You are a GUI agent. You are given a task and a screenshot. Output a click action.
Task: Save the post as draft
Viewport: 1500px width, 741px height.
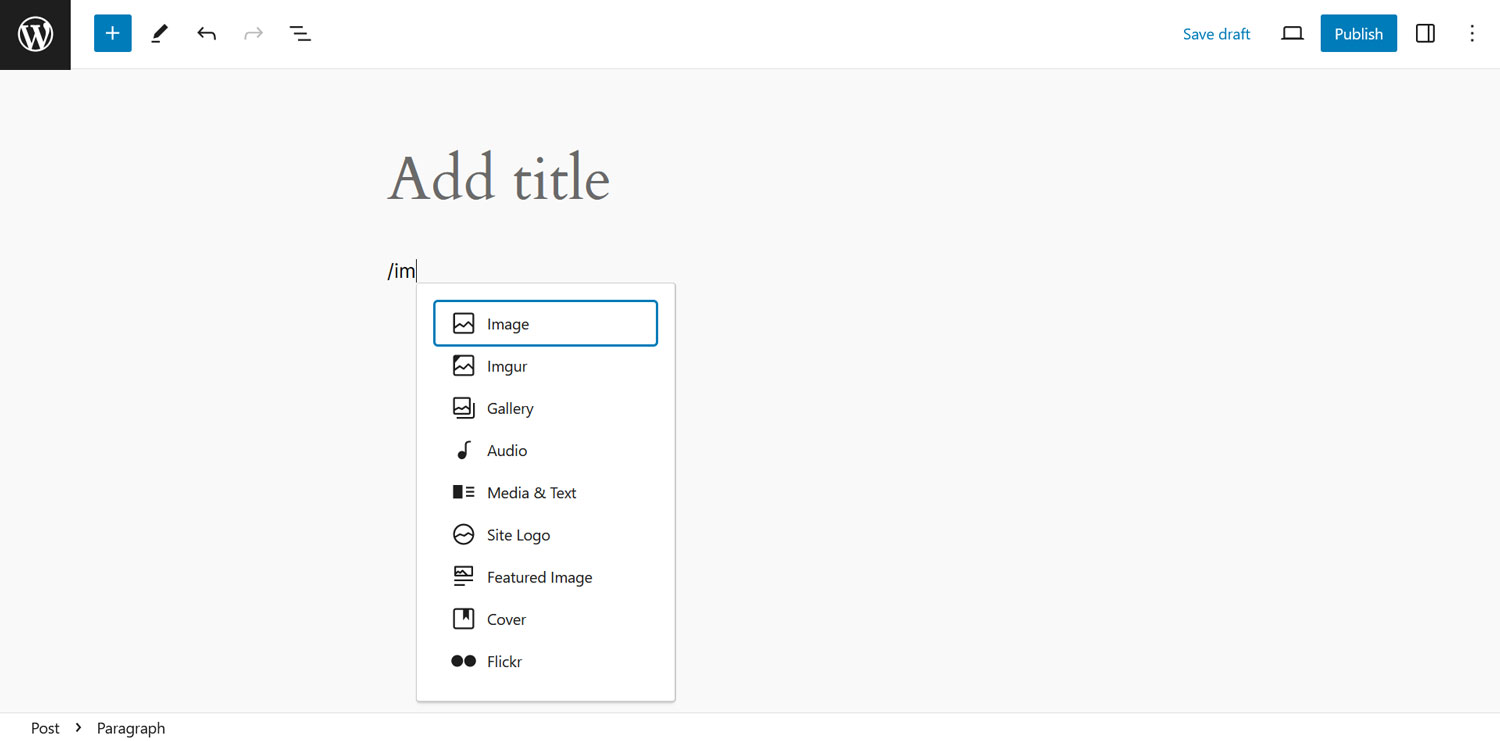tap(1216, 33)
